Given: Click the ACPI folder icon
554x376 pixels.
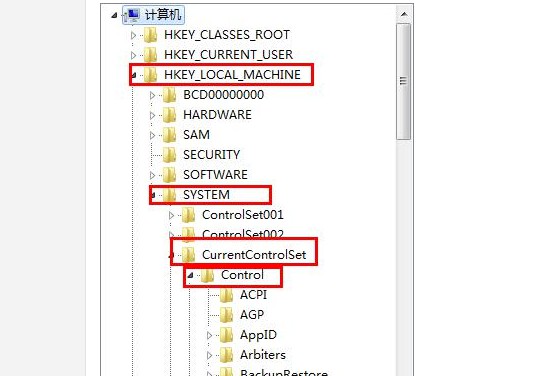Looking at the screenshot, I should 226,295.
